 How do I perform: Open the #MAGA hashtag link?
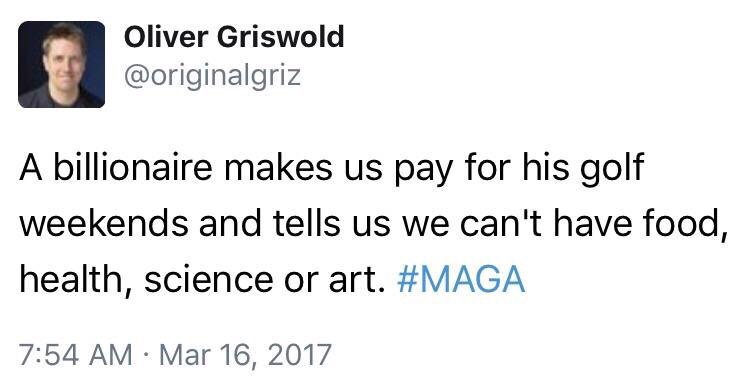461,279
